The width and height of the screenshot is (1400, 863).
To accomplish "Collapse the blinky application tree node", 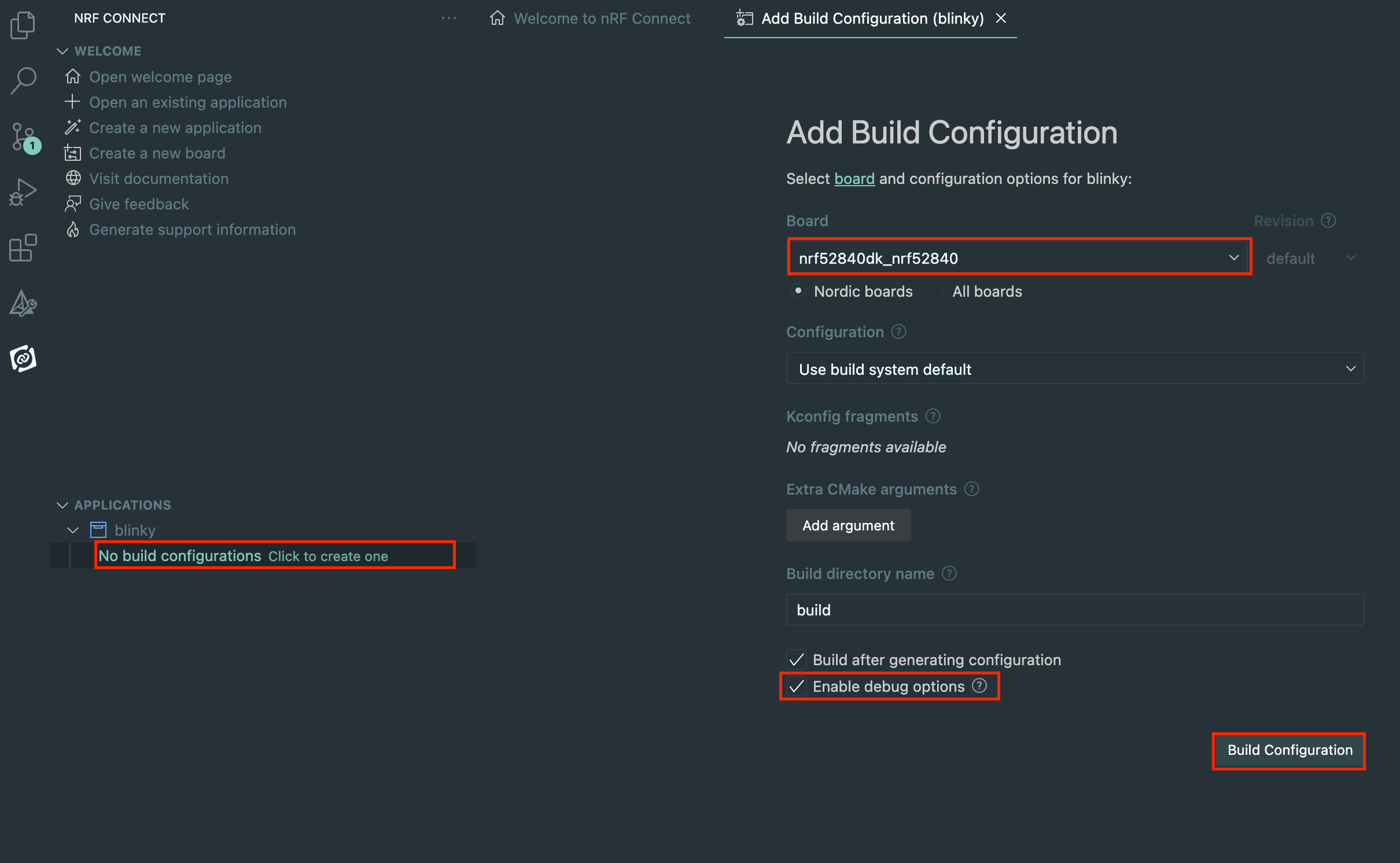I will click(x=73, y=530).
